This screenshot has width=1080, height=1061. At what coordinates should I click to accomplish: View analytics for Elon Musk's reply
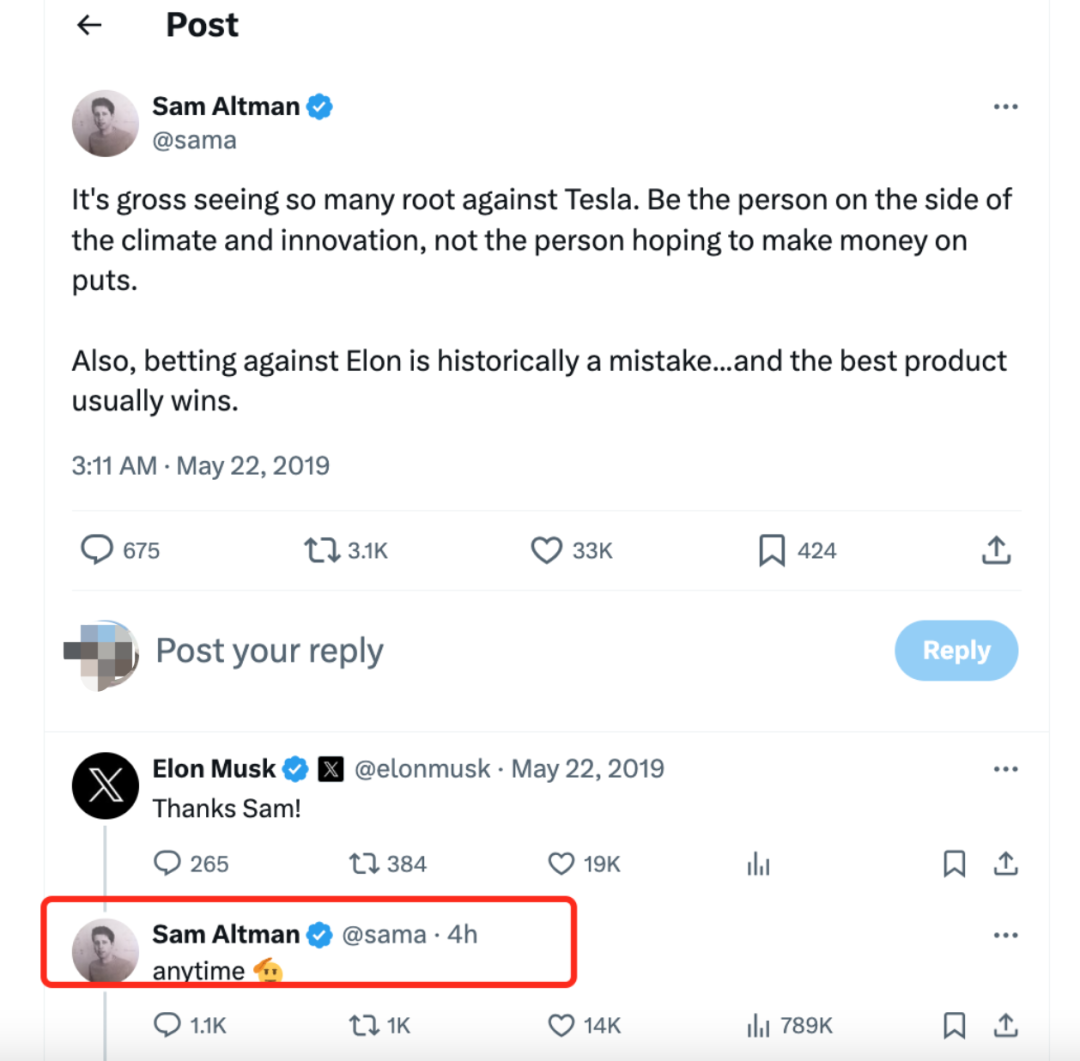coord(759,863)
